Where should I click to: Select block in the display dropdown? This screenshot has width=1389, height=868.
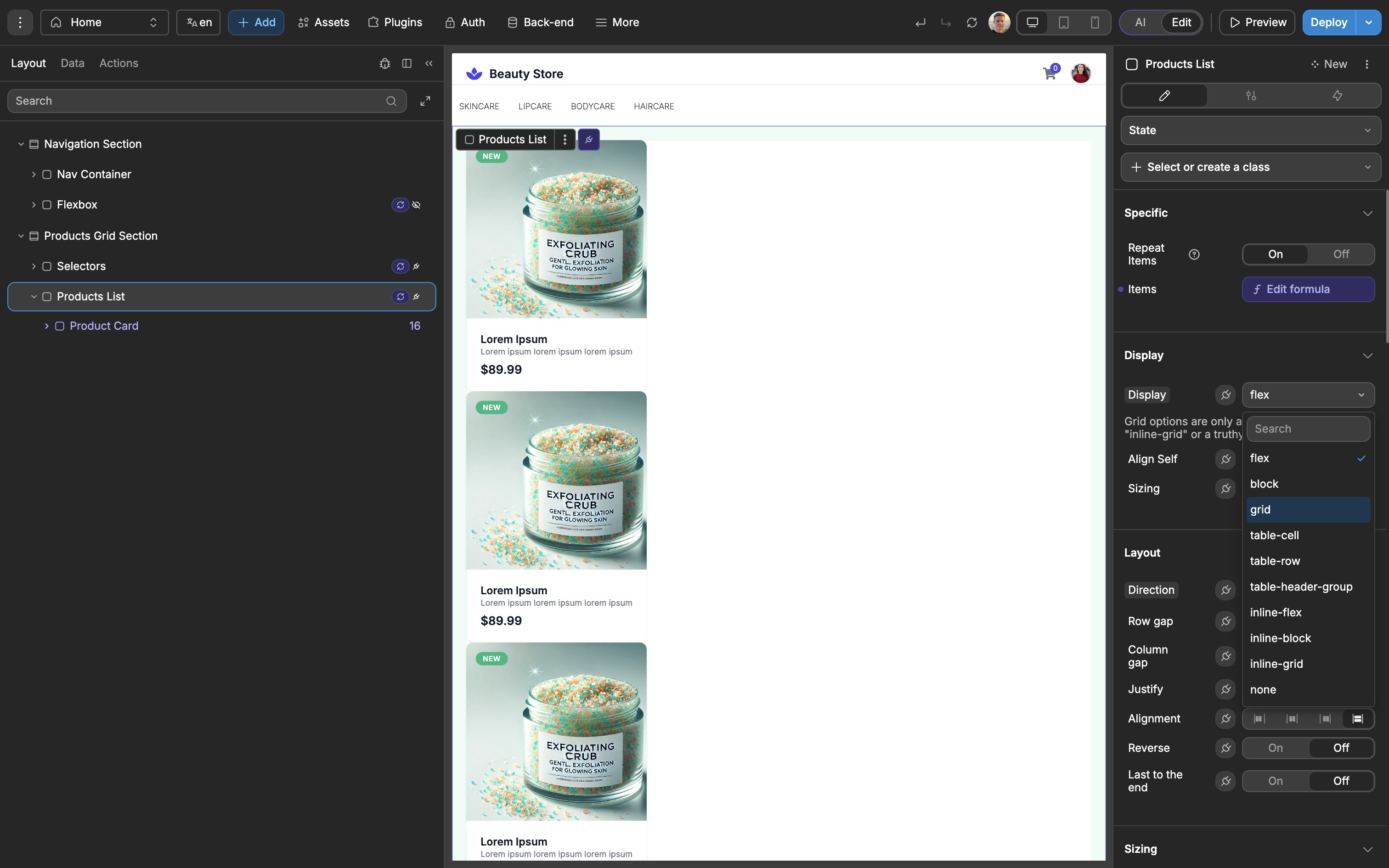tap(1308, 484)
